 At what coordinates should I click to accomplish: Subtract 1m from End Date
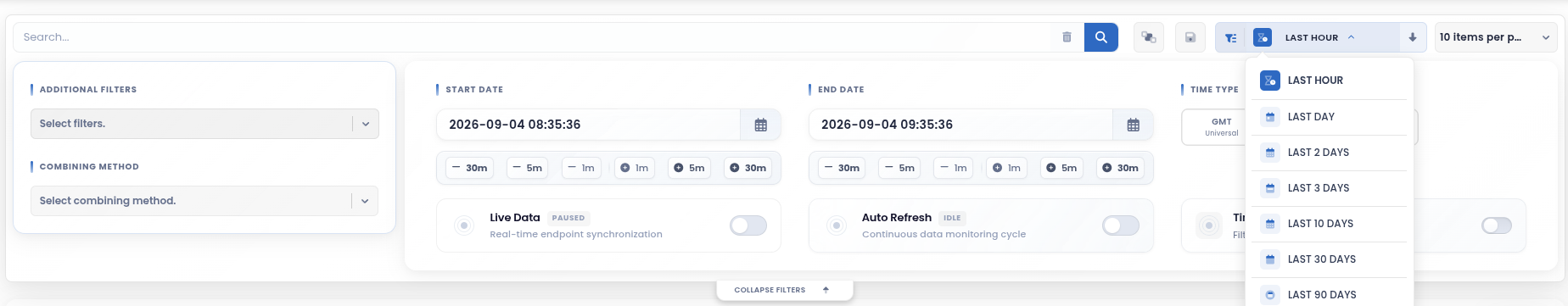click(x=954, y=168)
